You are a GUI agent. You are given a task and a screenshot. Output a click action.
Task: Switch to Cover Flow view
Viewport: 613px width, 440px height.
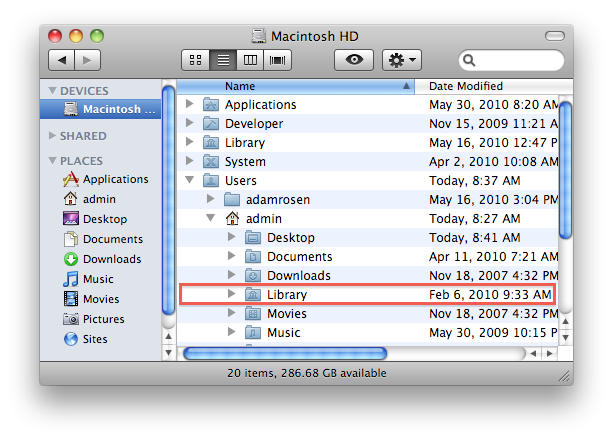point(277,60)
